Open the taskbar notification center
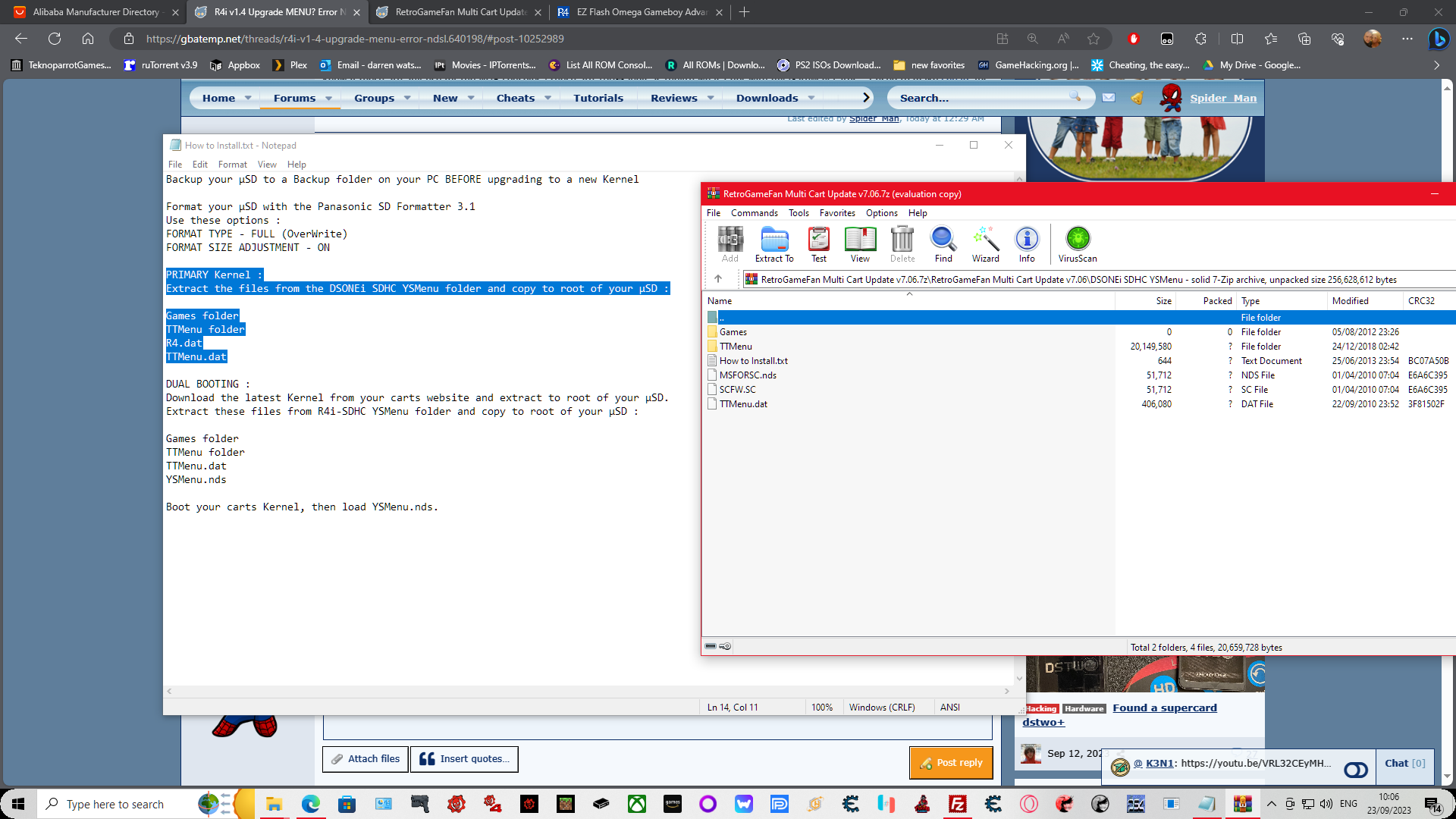The height and width of the screenshot is (819, 1456). click(x=1433, y=805)
